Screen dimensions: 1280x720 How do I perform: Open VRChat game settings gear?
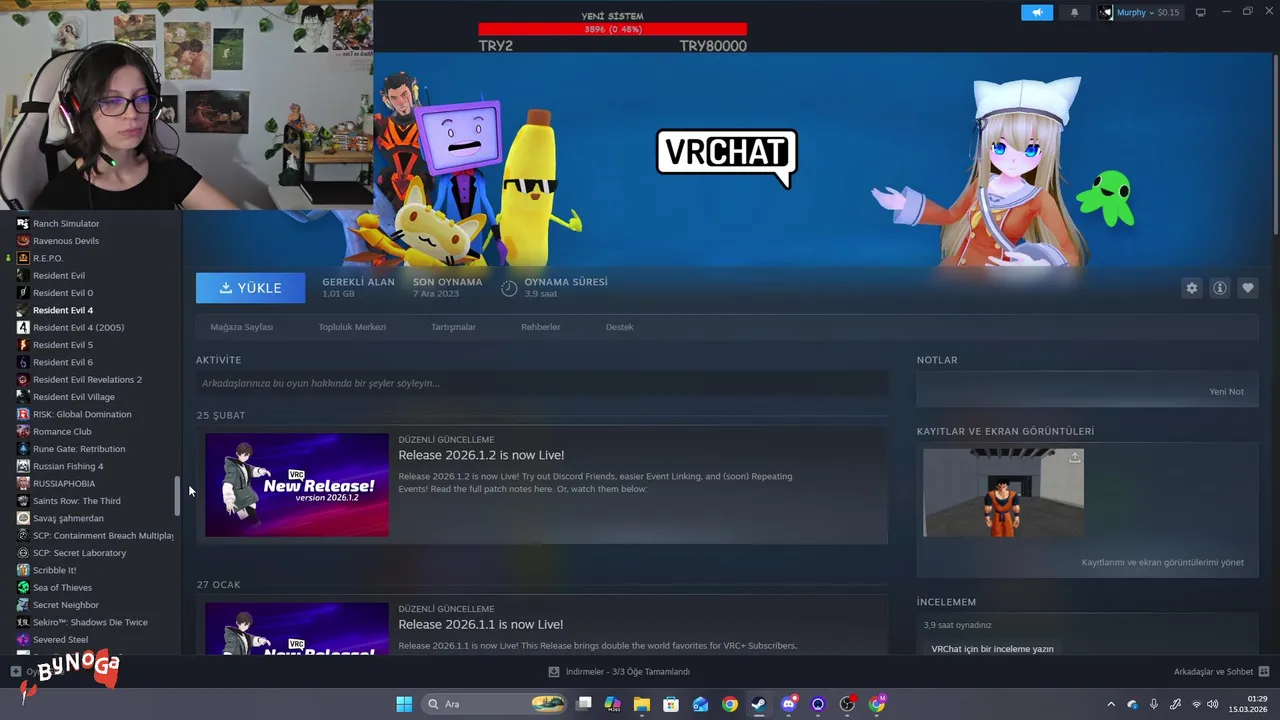click(x=1192, y=288)
